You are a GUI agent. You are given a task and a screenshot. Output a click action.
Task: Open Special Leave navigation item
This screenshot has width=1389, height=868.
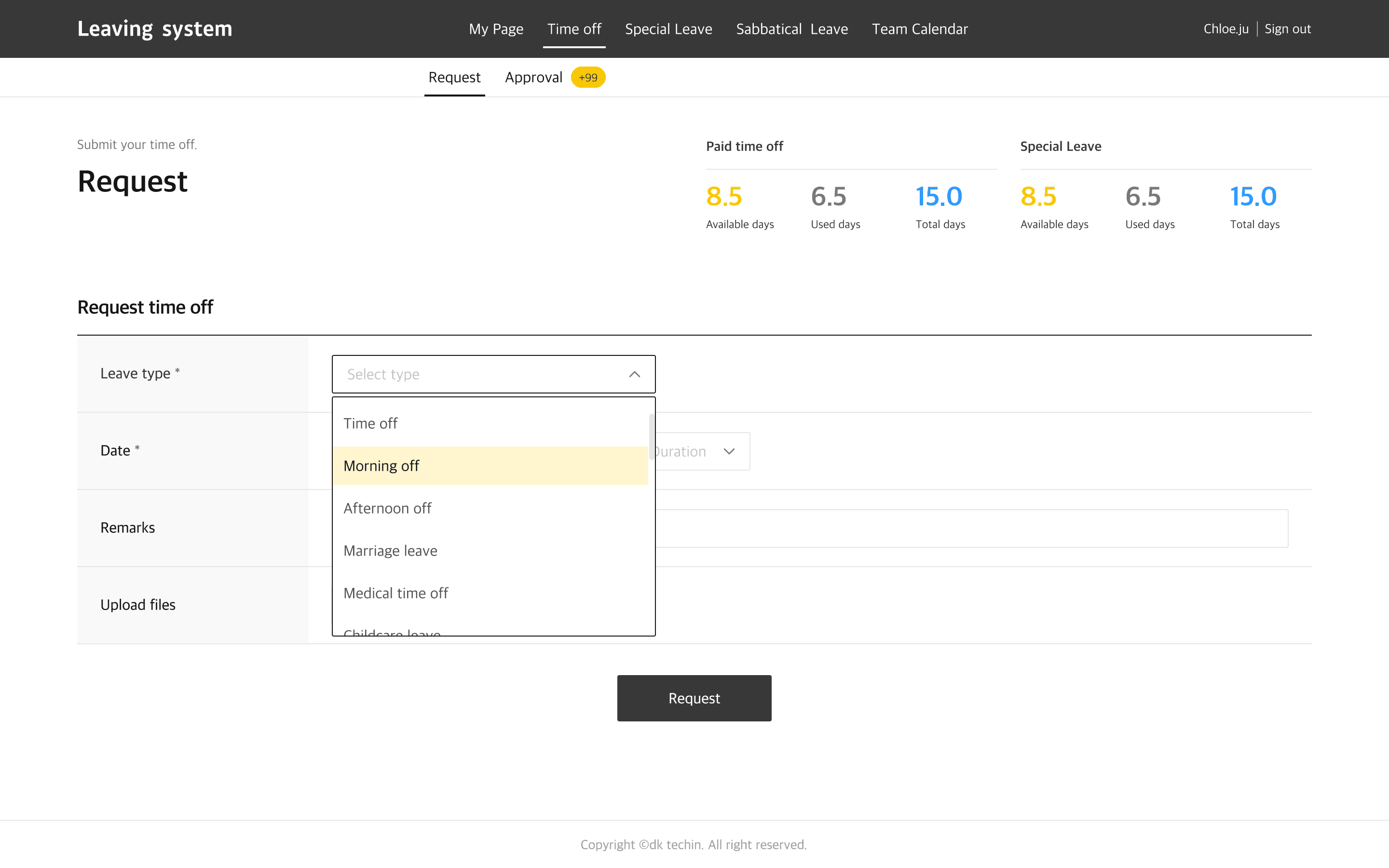668,29
